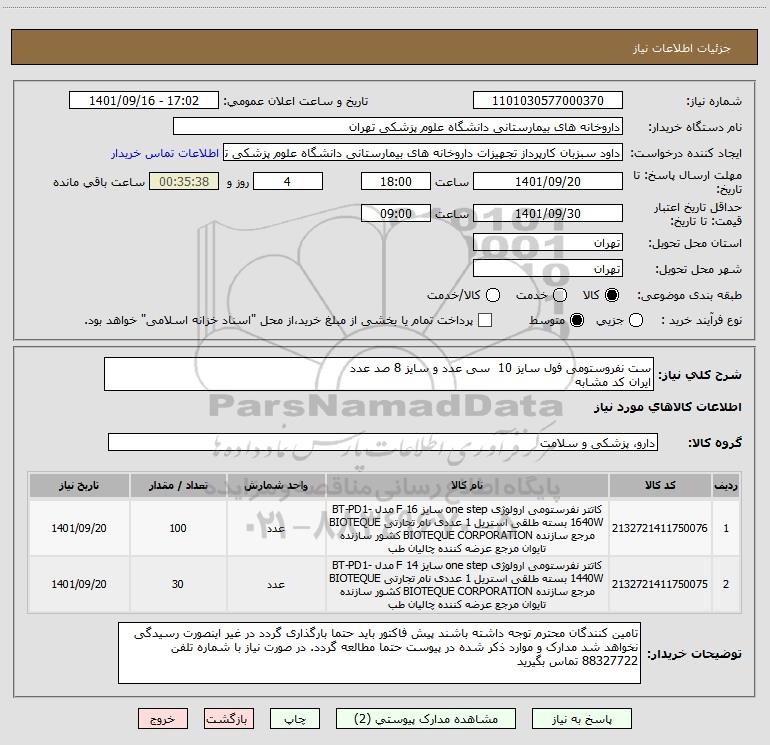Click مشاهده مدارک پیوستی (2) button
The image size is (770, 745).
(x=426, y=719)
